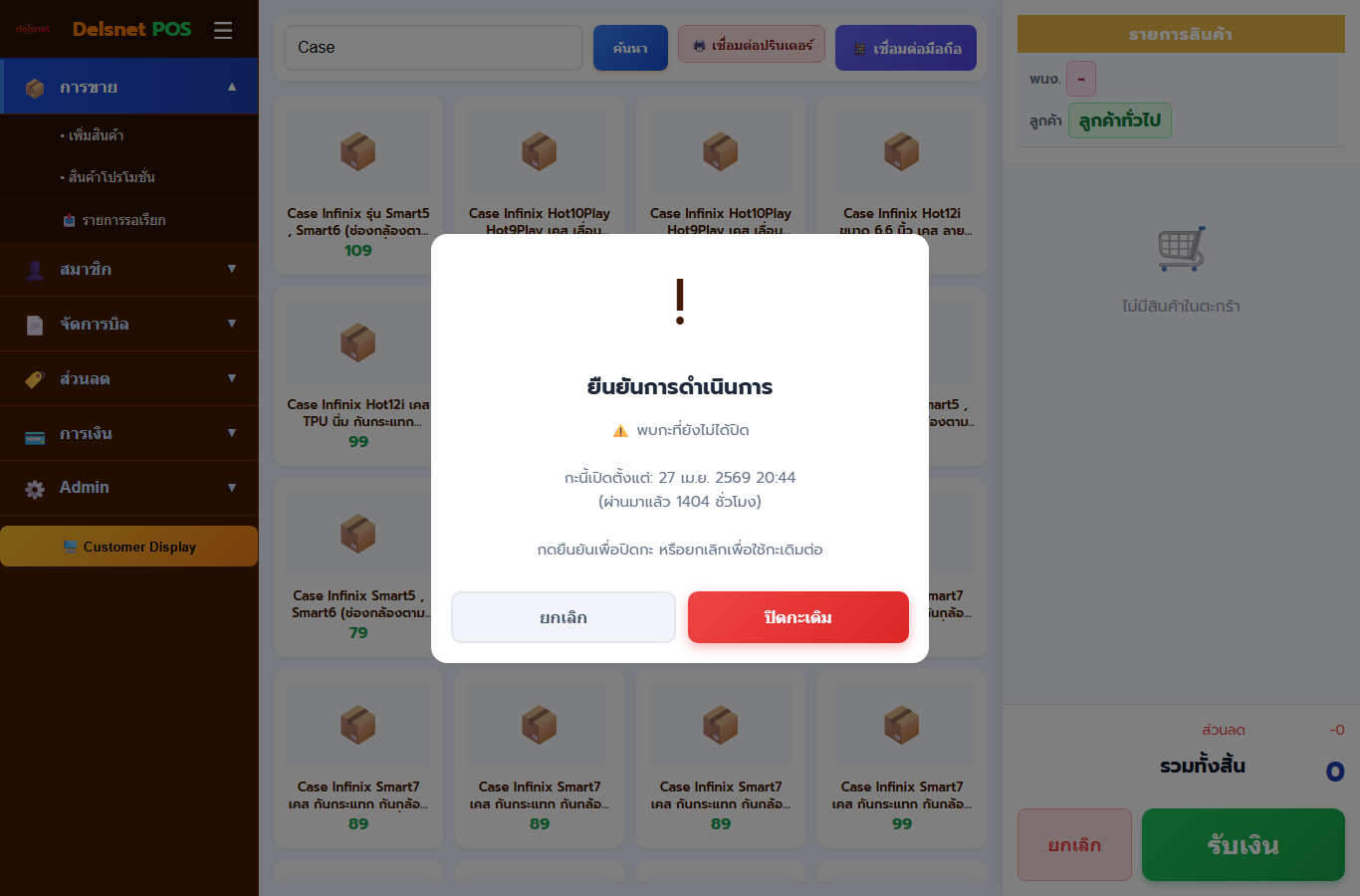Screen dimensions: 1360x896
Task: Click the shopping cart icon in empty basket
Action: (x=1181, y=249)
